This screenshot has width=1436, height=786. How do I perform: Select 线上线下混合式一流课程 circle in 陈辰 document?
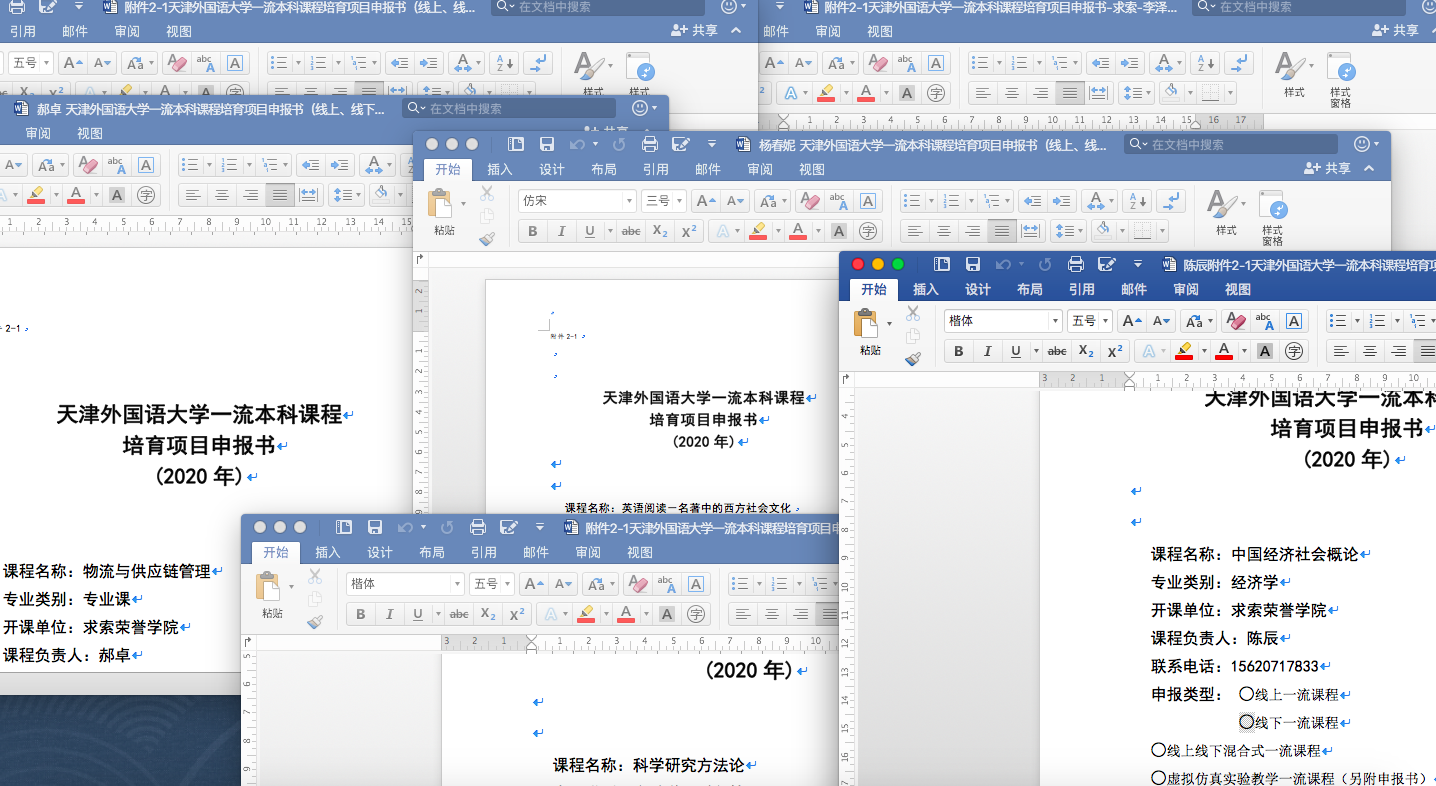[x=1158, y=749]
